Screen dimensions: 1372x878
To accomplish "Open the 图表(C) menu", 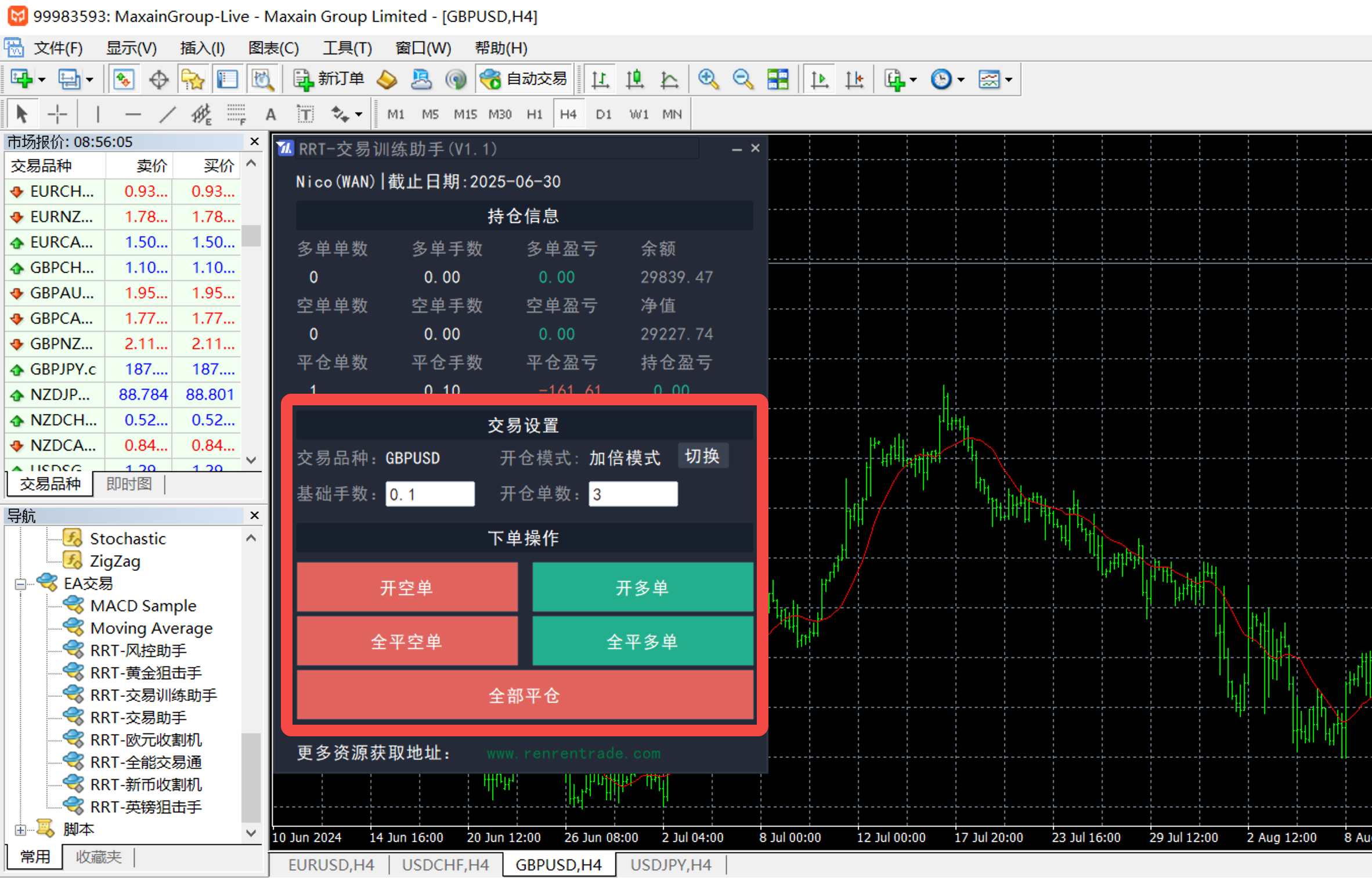I will click(x=273, y=48).
